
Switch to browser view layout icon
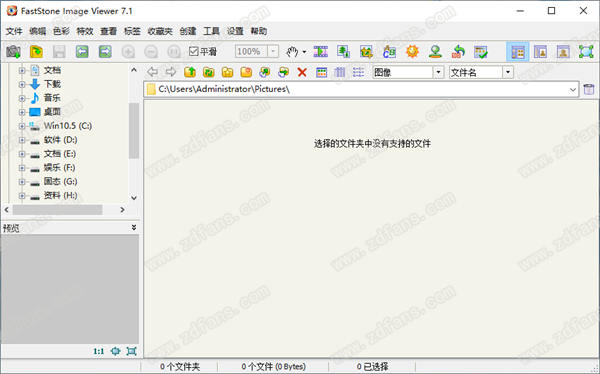coord(517,52)
